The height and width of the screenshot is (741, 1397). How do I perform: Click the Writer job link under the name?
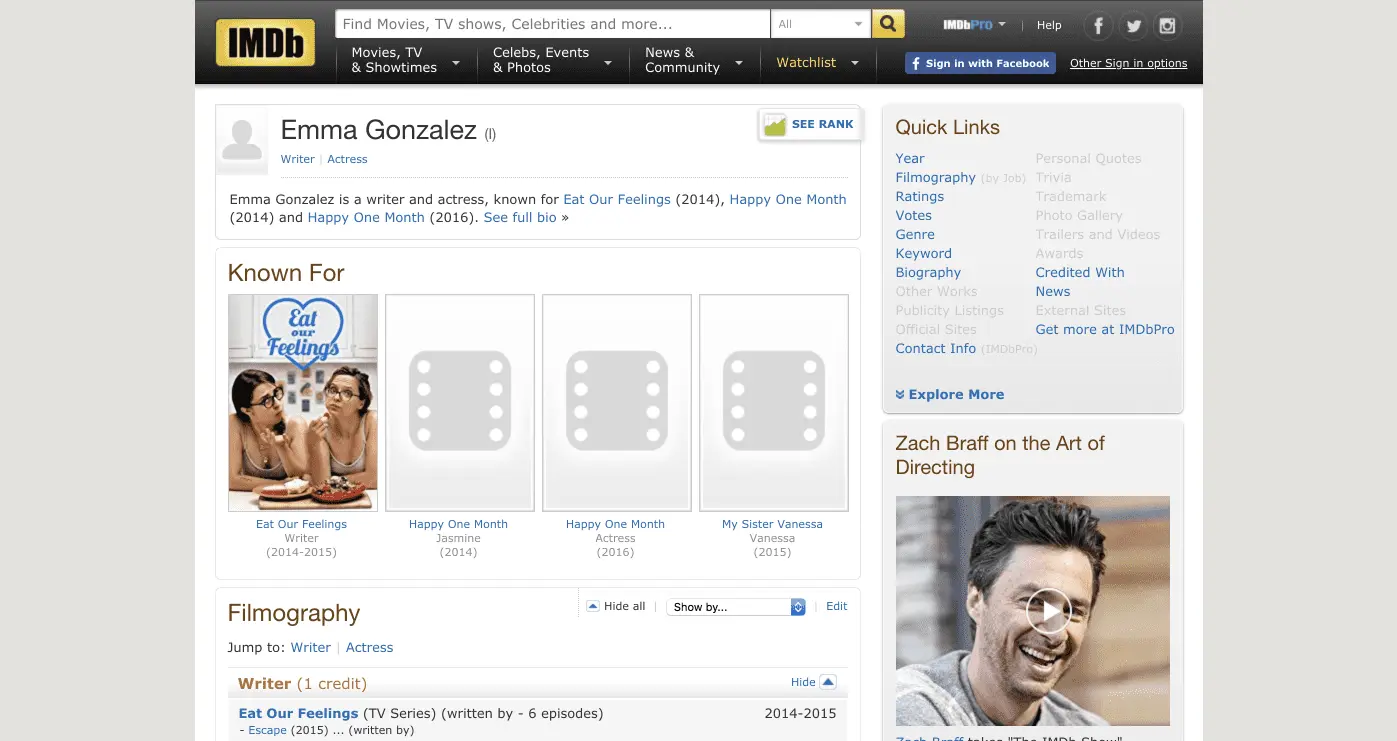pos(298,159)
